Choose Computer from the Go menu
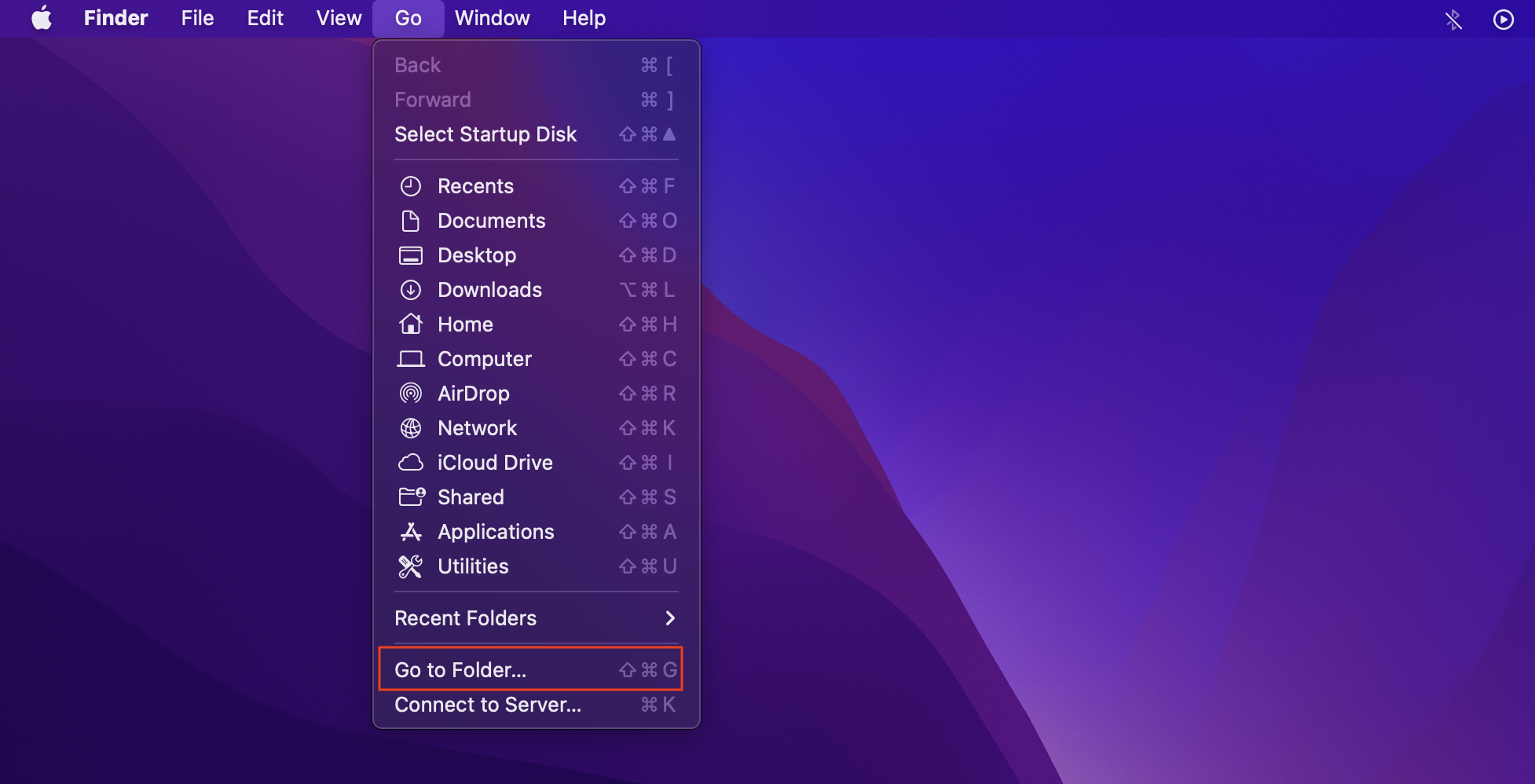The height and width of the screenshot is (784, 1535). [x=537, y=359]
